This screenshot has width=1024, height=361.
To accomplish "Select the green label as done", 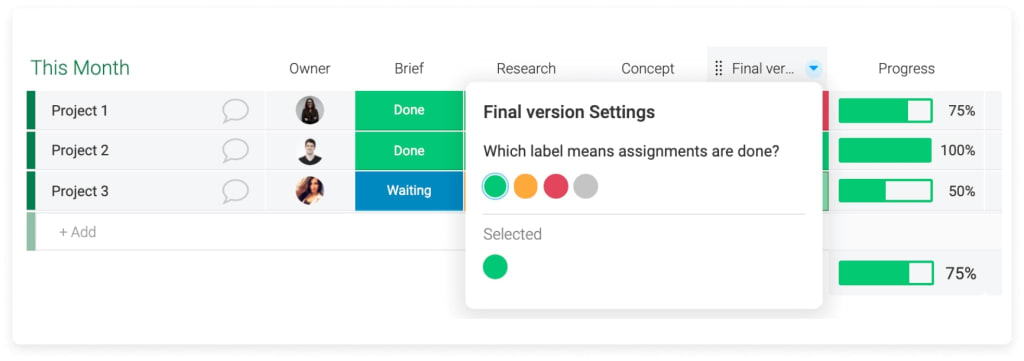I will (x=496, y=187).
